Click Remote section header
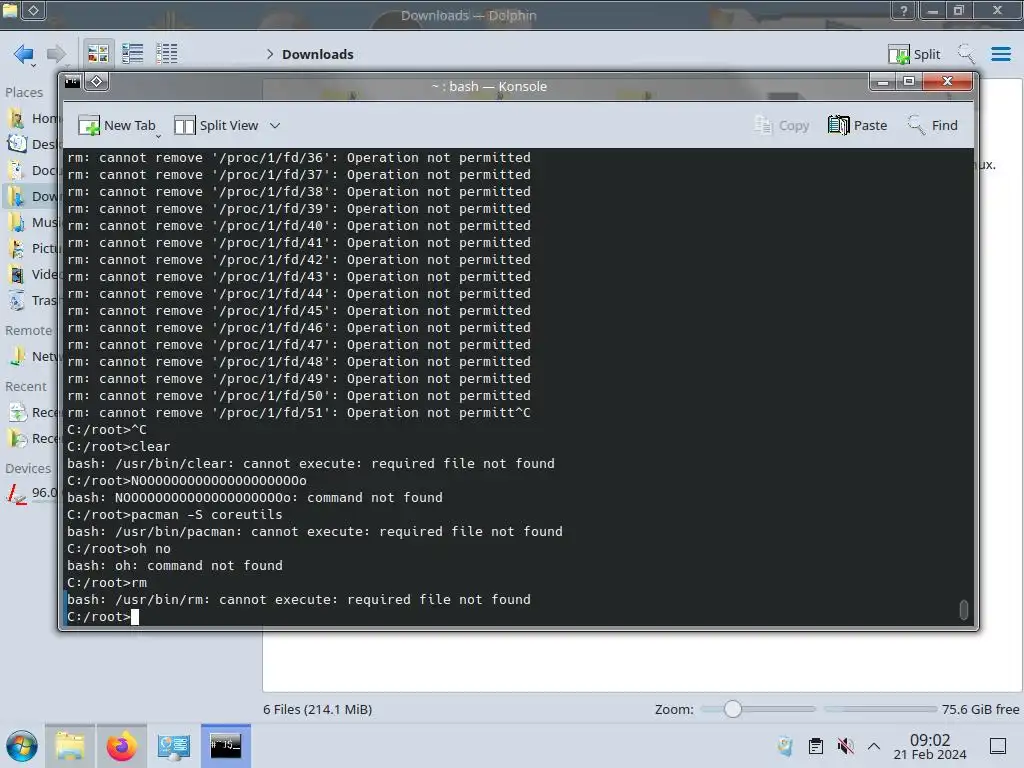The height and width of the screenshot is (768, 1024). click(28, 330)
